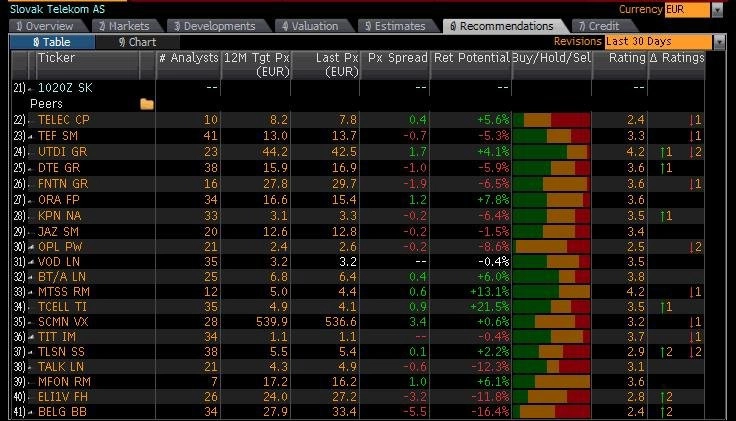Select the Table view button
Image resolution: width=736 pixels, height=421 pixels.
[52, 42]
